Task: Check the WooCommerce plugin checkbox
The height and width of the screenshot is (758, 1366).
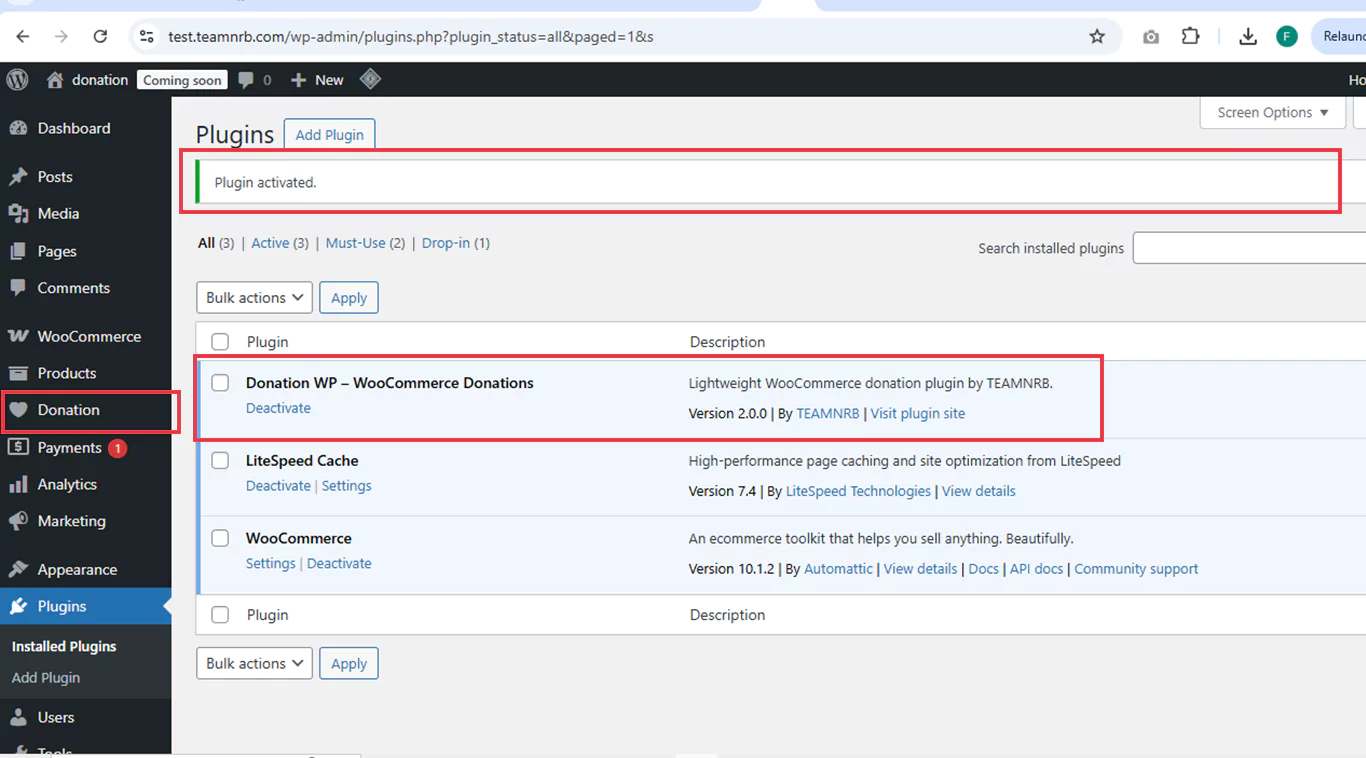Action: coord(220,539)
